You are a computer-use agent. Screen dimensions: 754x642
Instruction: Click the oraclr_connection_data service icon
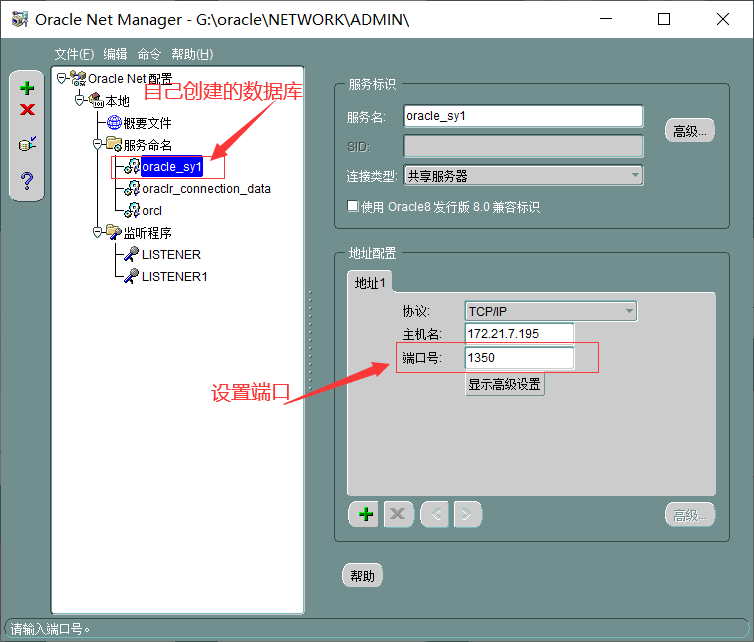point(132,188)
